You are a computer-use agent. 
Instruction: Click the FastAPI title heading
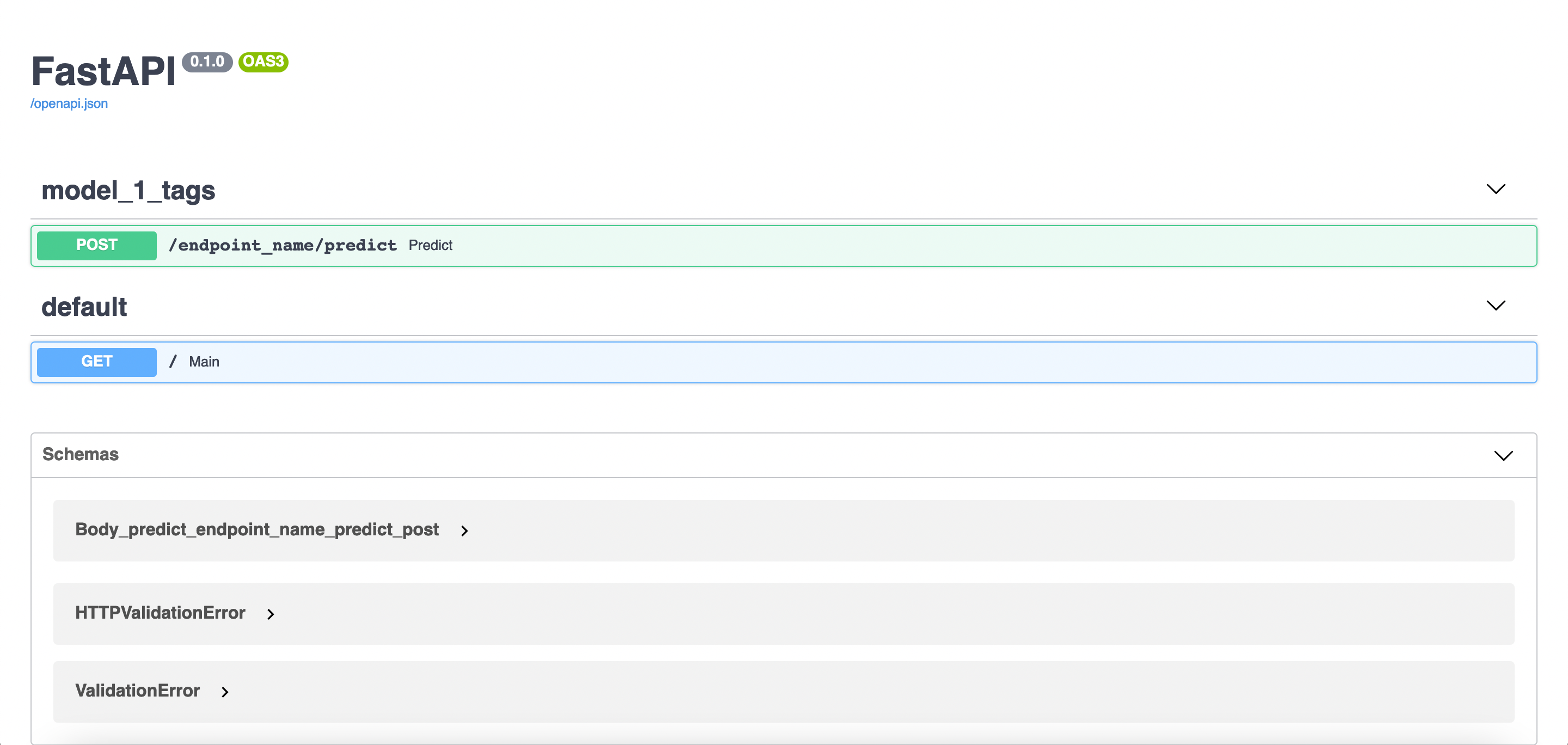click(x=103, y=72)
